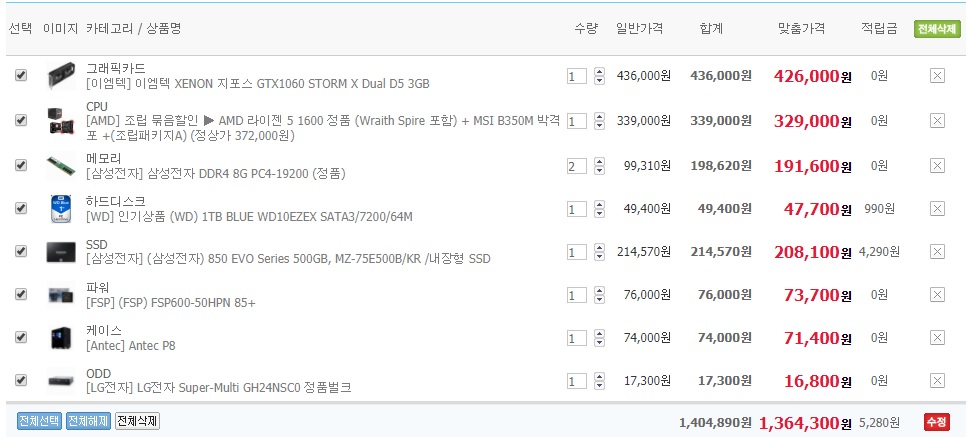Uncheck the SSD selection checkbox
The height and width of the screenshot is (444, 968).
(x=21, y=251)
